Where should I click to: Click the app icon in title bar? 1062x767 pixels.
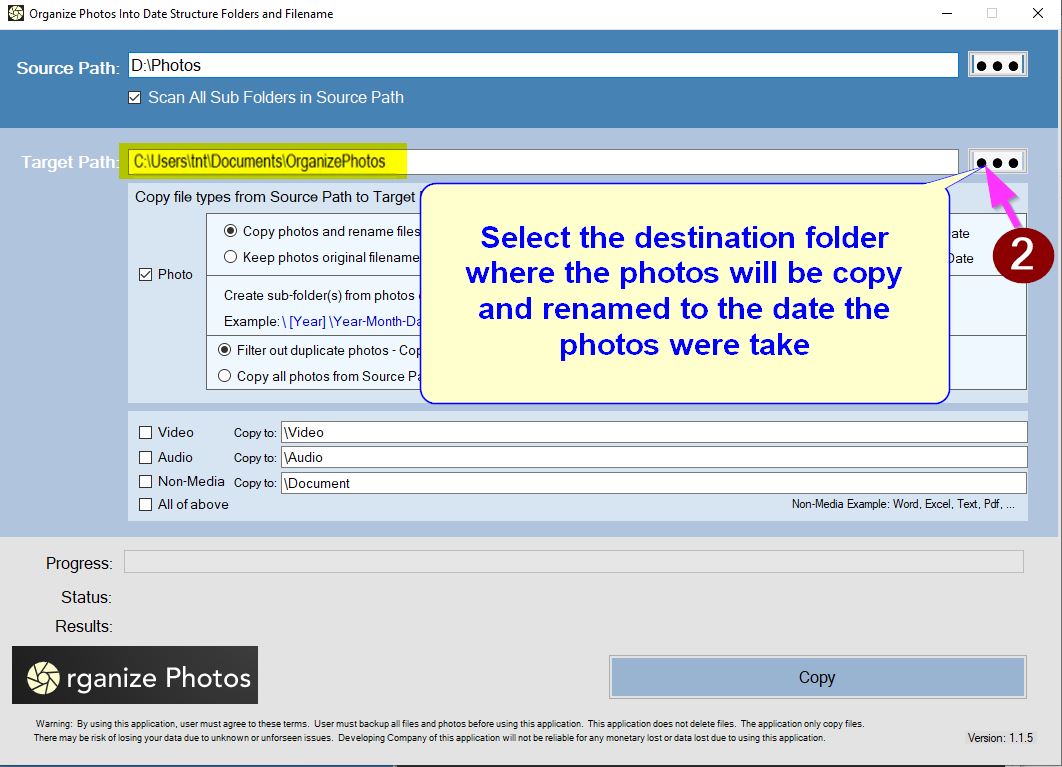(x=15, y=13)
